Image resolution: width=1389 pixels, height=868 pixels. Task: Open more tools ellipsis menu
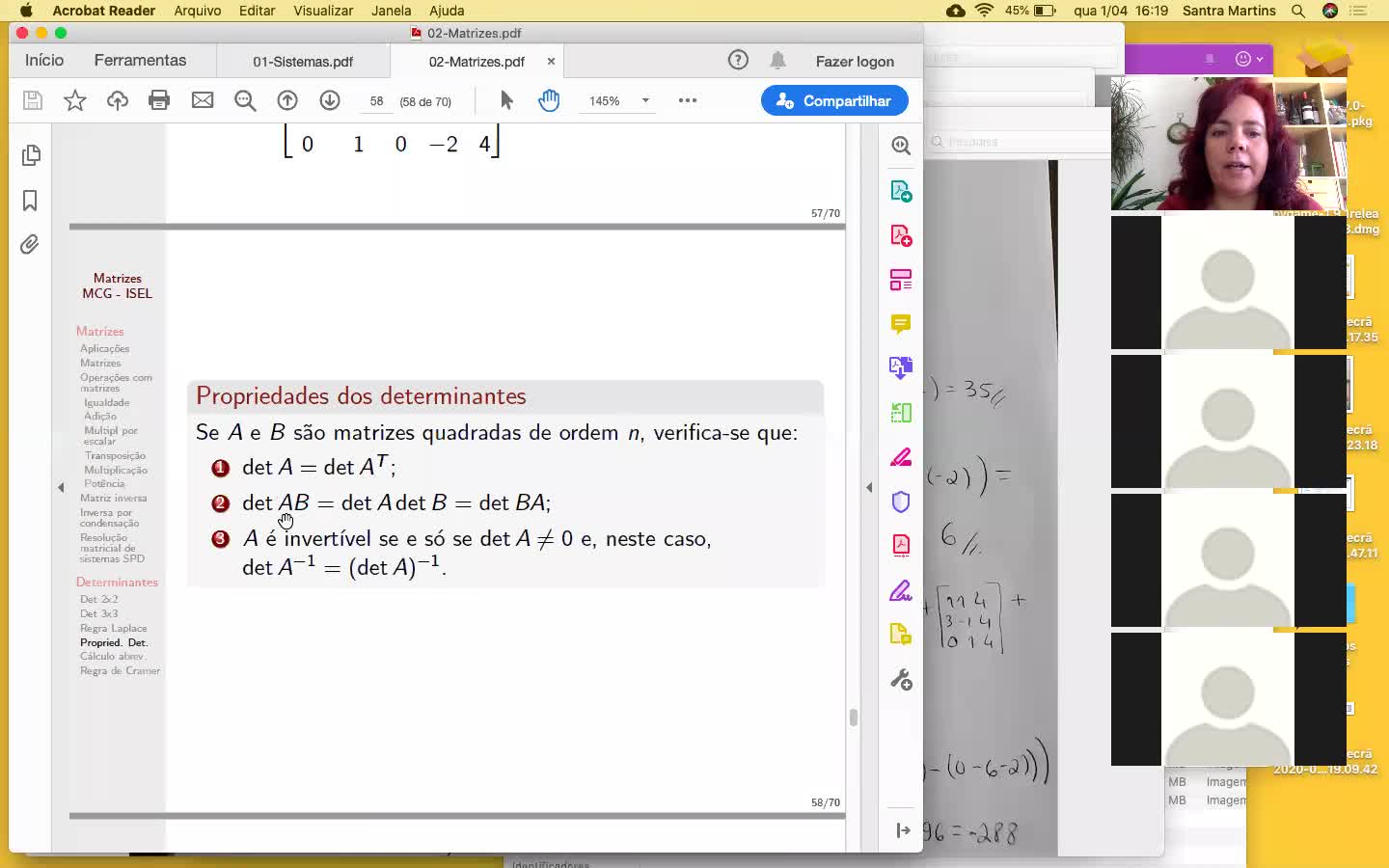[688, 100]
